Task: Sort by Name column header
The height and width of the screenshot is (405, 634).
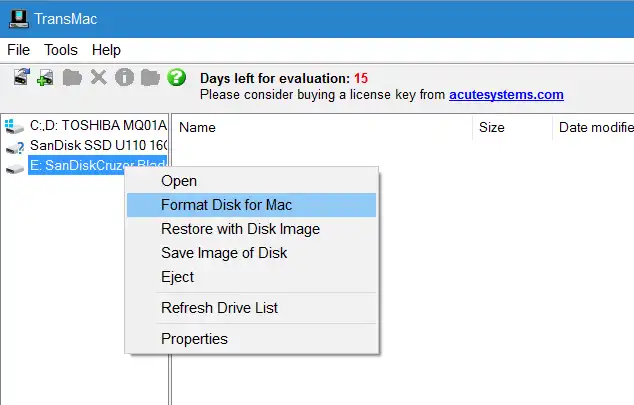Action: pos(197,127)
